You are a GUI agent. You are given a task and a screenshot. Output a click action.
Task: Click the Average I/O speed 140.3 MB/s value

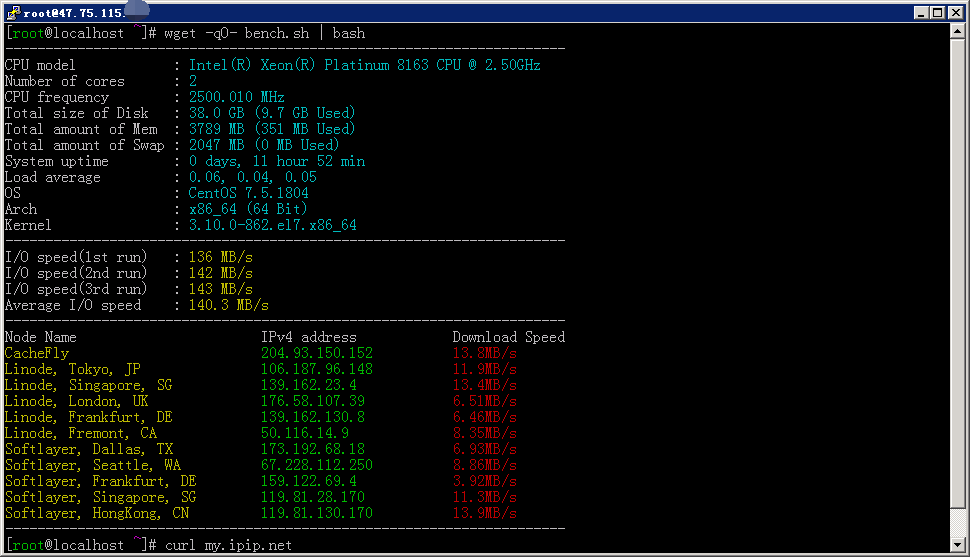pyautogui.click(x=228, y=305)
